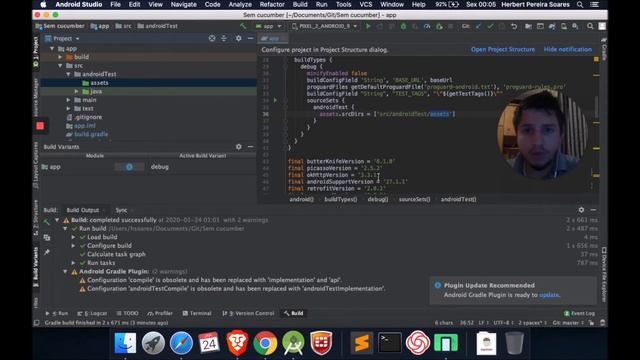Screen dimensions: 640x360
Task: Click the Project panel settings gear
Action: 238,38
